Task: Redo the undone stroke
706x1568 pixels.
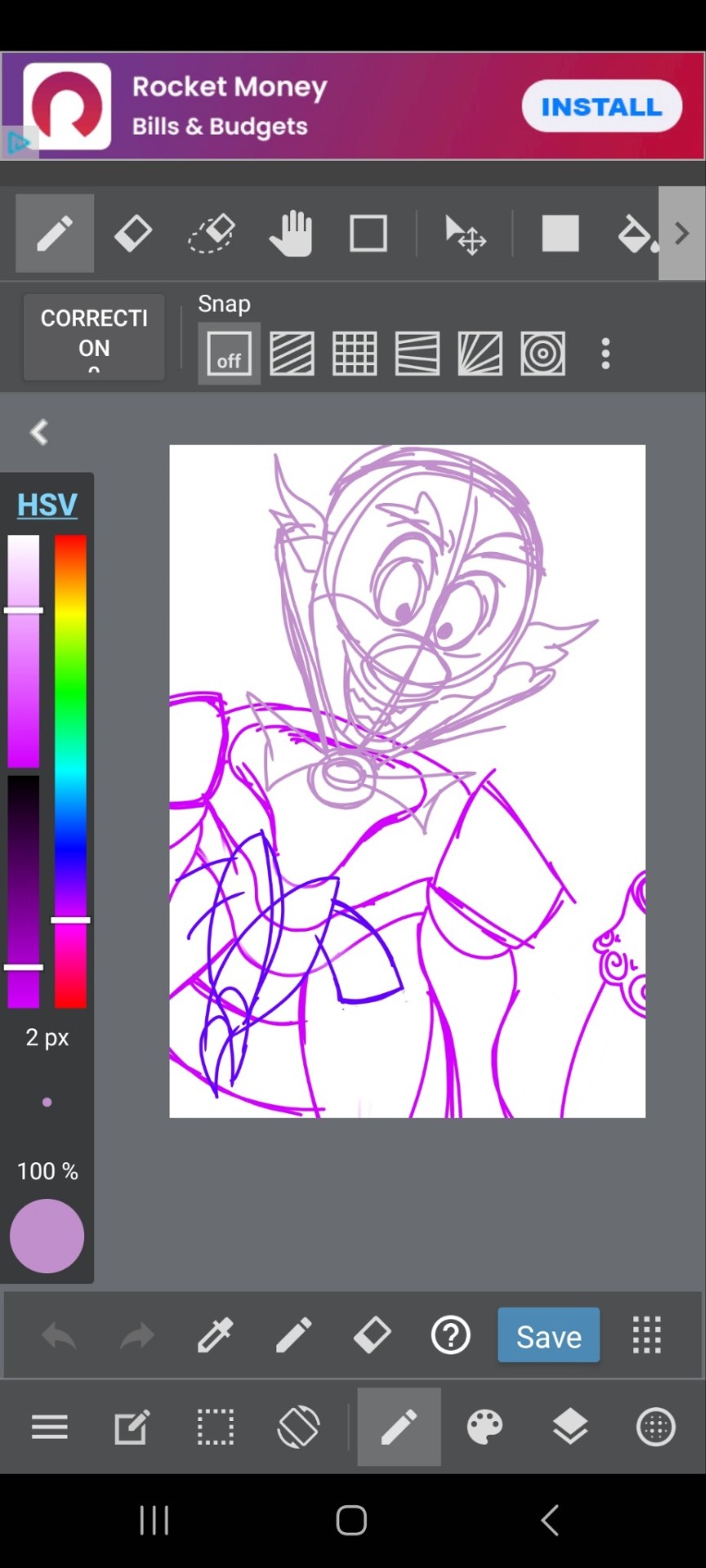Action: click(137, 1336)
